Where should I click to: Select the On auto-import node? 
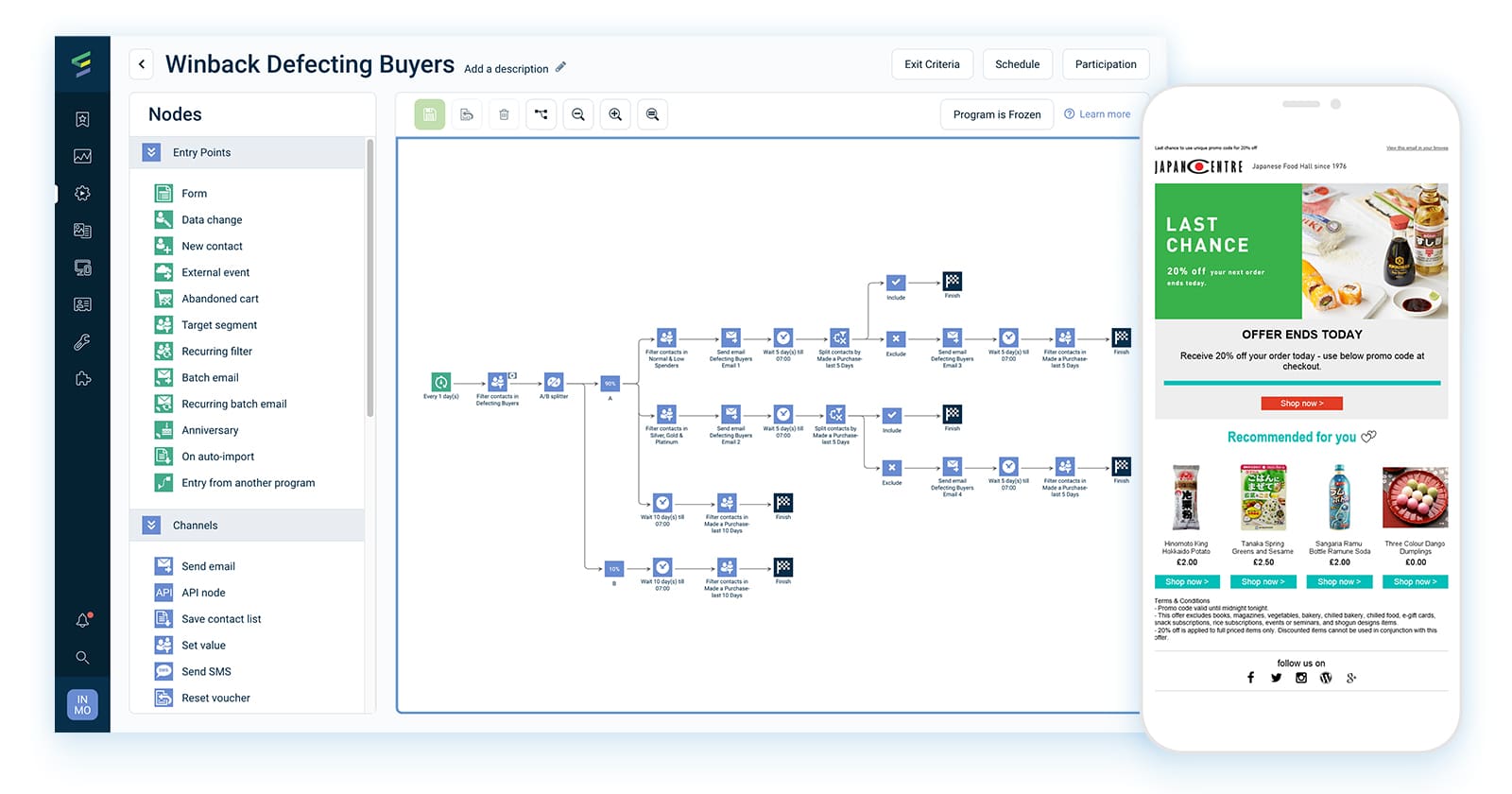[204, 457]
